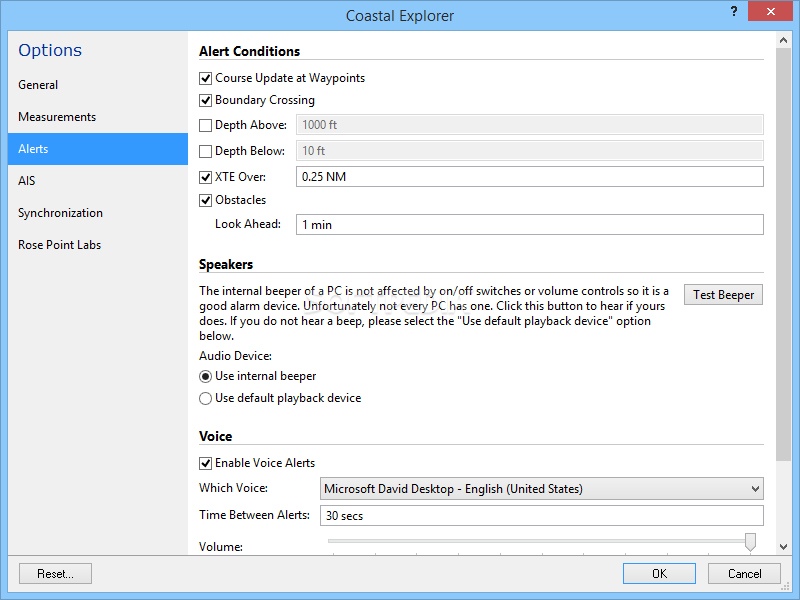Click in the Look Ahead field
This screenshot has height=600, width=800.
click(x=530, y=224)
